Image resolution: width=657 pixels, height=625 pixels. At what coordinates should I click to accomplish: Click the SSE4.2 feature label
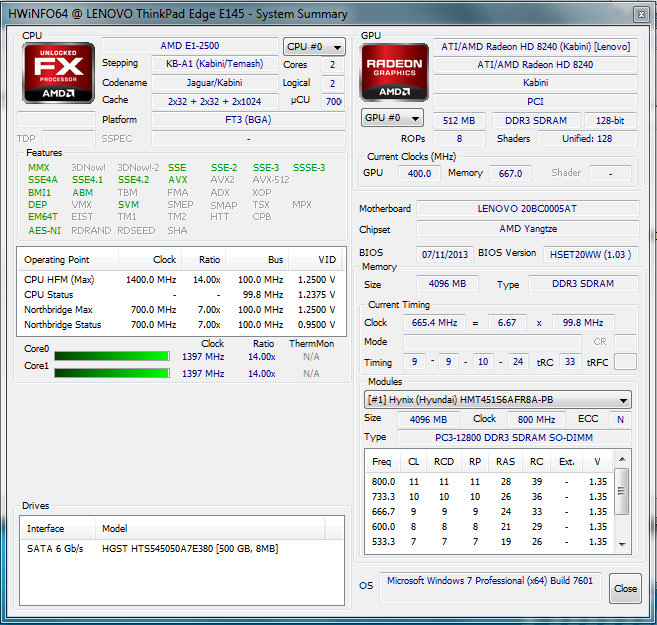point(133,180)
